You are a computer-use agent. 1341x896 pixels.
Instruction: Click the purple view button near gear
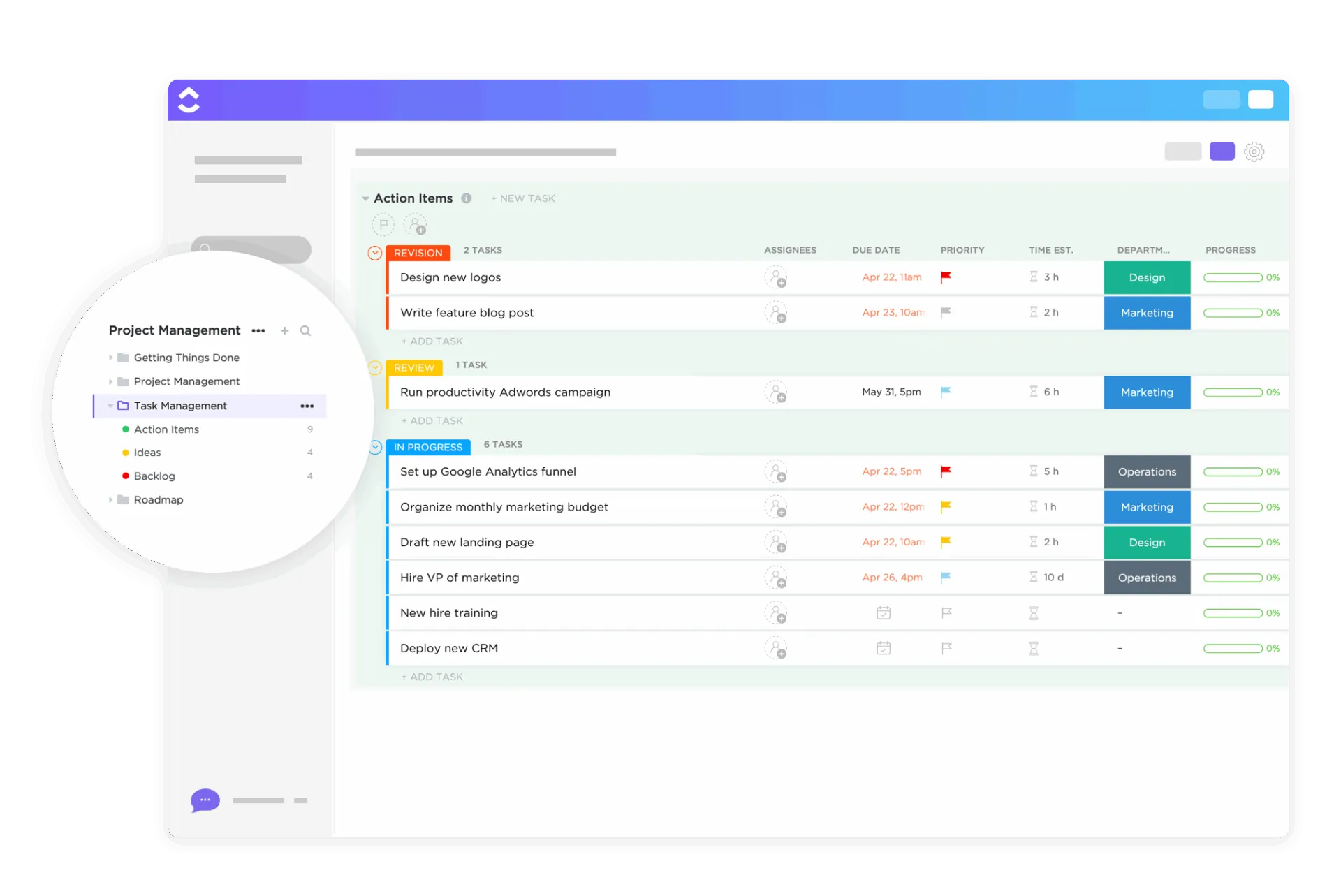click(1222, 152)
